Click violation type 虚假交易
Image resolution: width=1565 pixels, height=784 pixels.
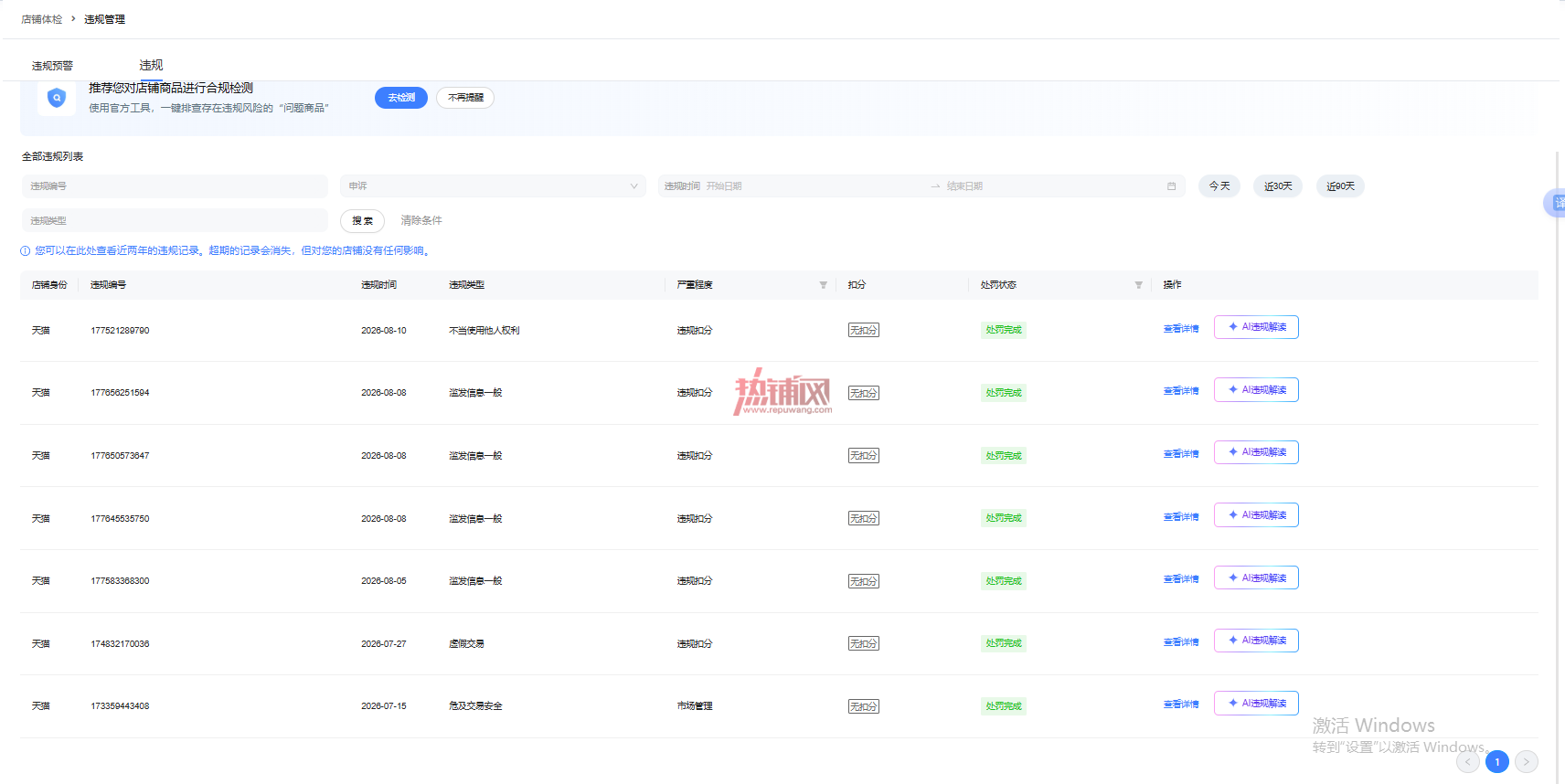(x=466, y=644)
